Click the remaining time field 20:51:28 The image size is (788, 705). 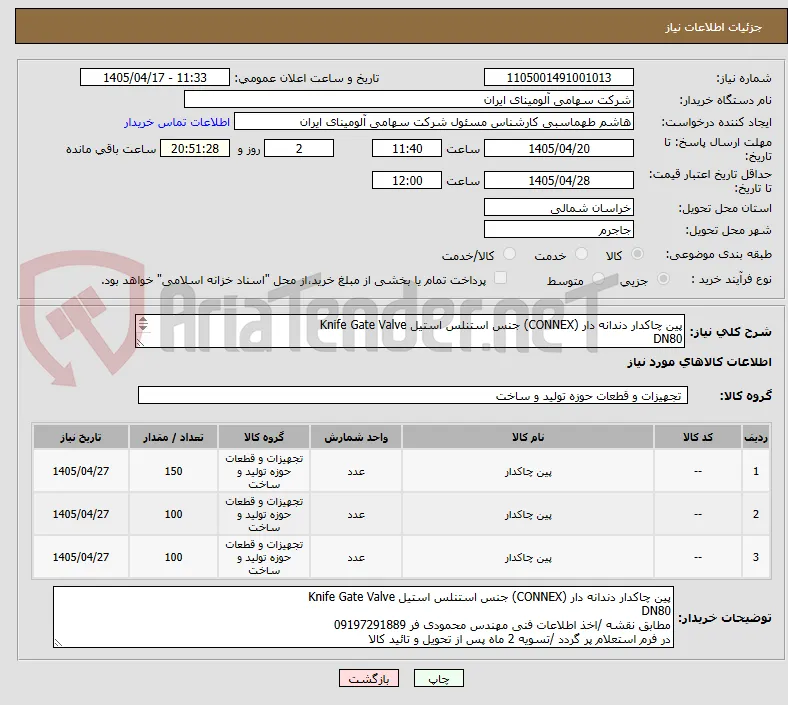195,148
